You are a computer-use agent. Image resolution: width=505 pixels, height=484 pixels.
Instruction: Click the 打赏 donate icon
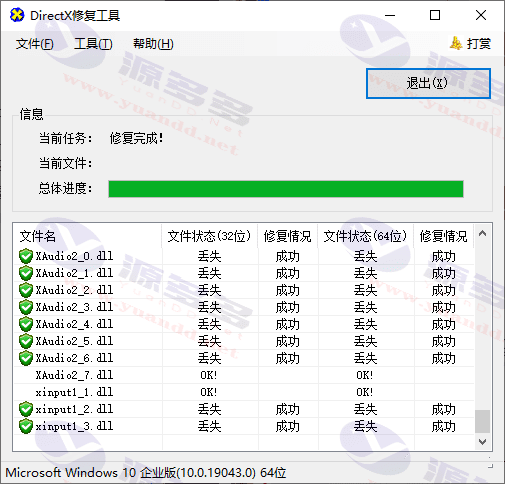(456, 43)
